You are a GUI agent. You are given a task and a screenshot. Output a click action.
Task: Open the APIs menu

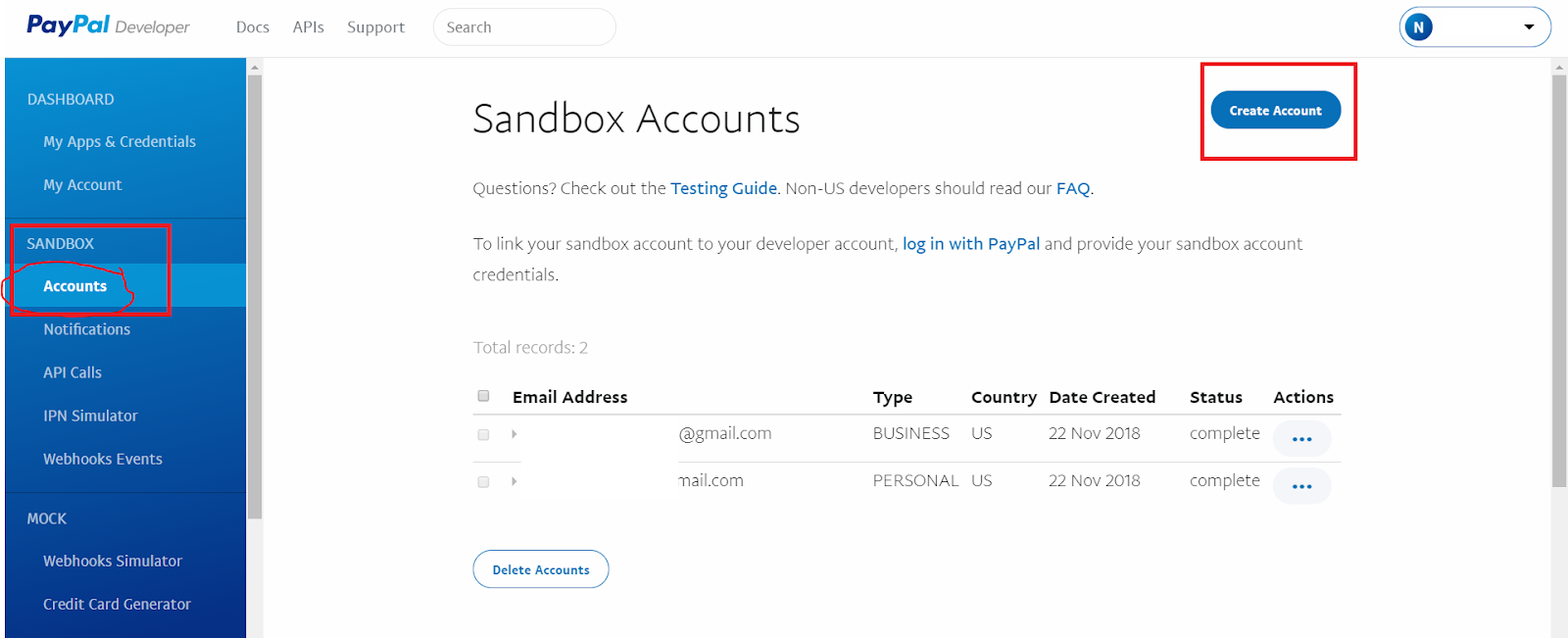click(x=308, y=27)
